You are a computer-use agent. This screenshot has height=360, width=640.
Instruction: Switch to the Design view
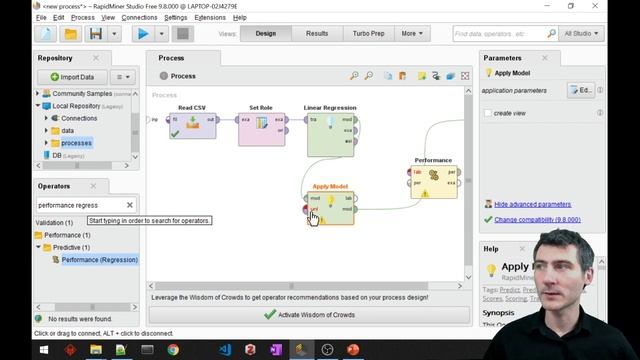tap(266, 33)
